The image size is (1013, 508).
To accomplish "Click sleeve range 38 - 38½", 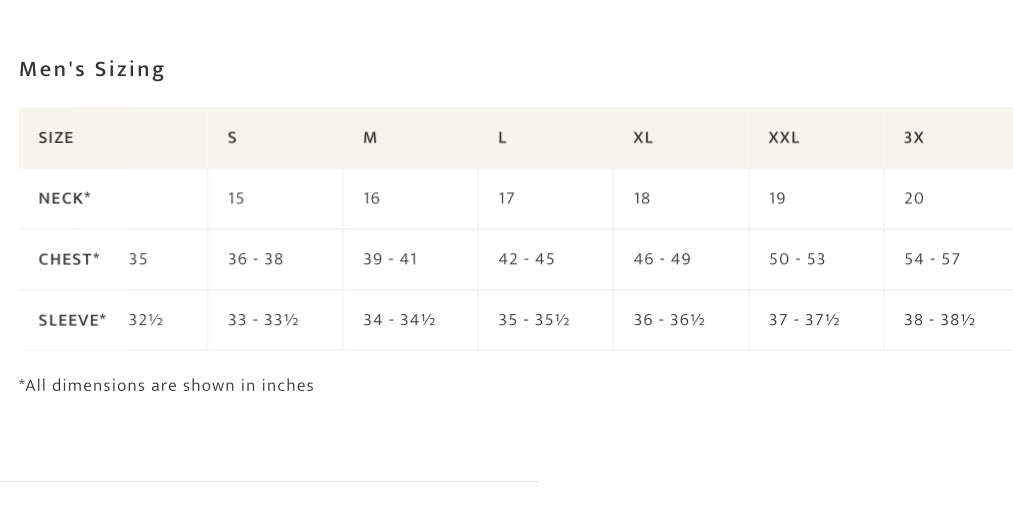I will 939,320.
